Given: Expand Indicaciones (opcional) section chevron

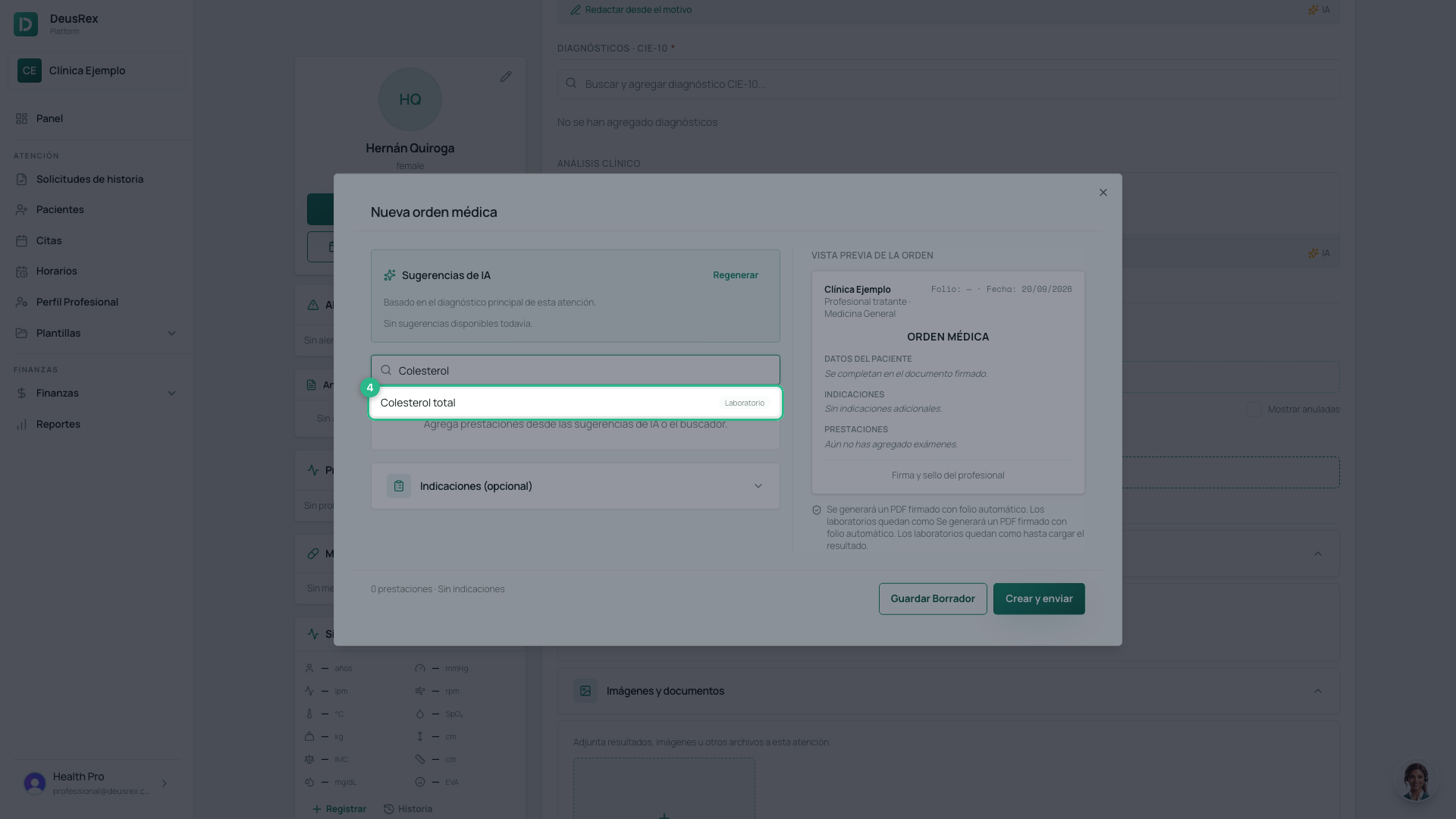Looking at the screenshot, I should (x=758, y=486).
